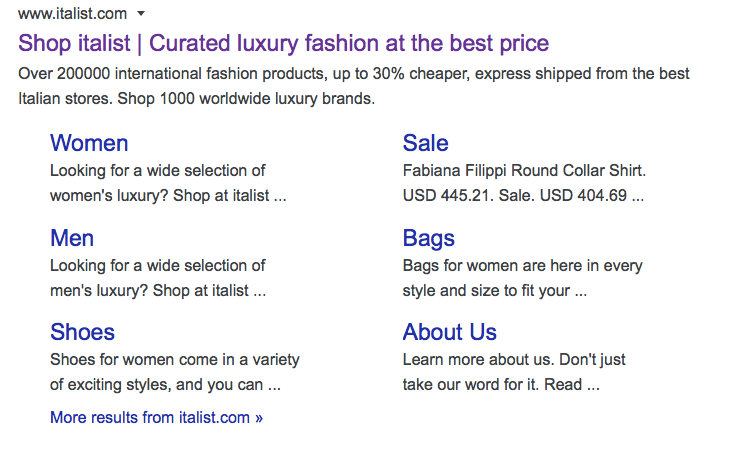Click the 'men's luxury? Shop at italist' snippet
The image size is (734, 449).
(x=157, y=291)
